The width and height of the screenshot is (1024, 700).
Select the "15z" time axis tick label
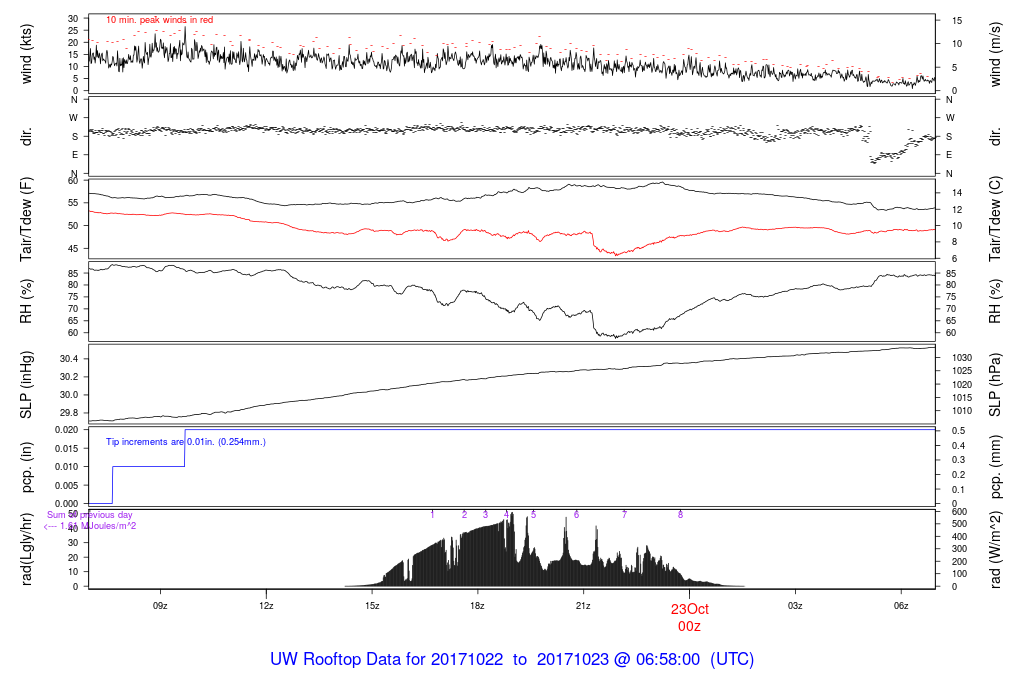(372, 606)
